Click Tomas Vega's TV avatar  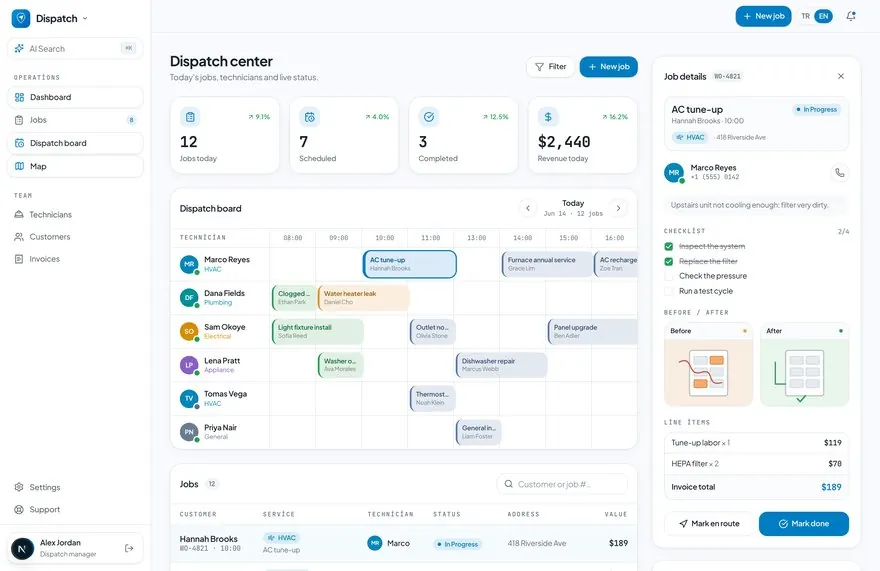[x=189, y=399]
